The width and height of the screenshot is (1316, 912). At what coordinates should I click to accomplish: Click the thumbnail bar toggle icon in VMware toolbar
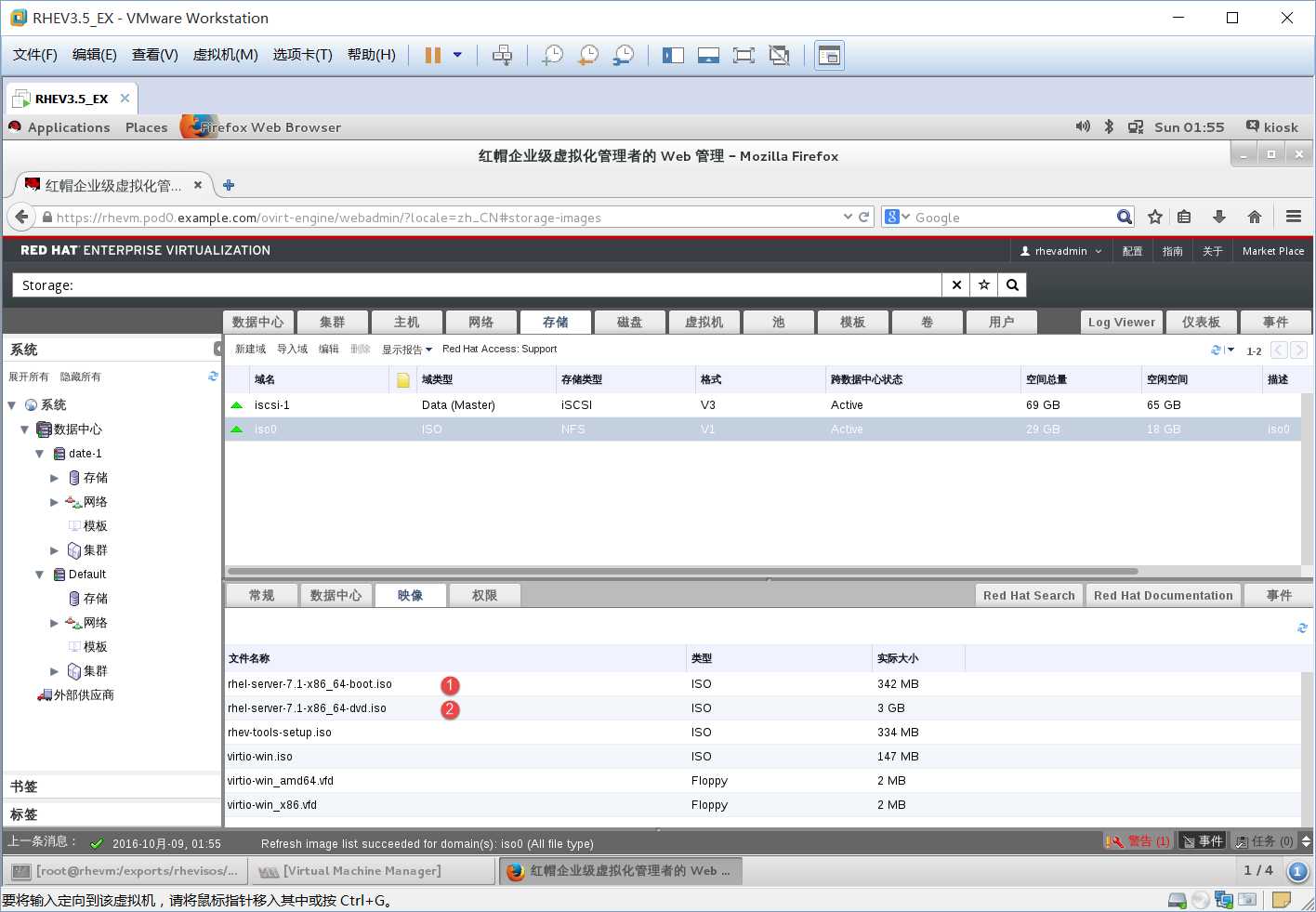[708, 56]
